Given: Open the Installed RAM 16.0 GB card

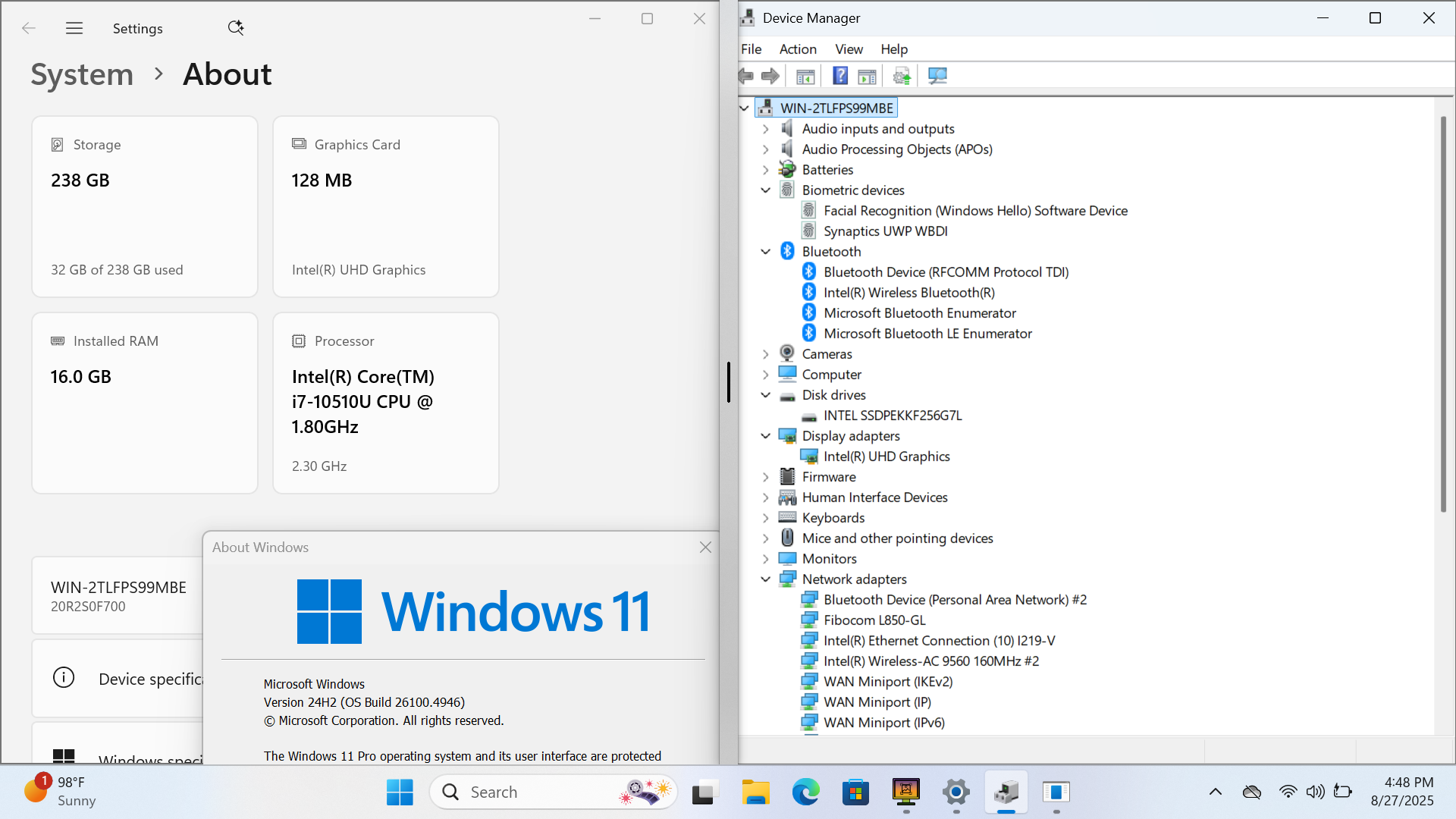Looking at the screenshot, I should (145, 403).
